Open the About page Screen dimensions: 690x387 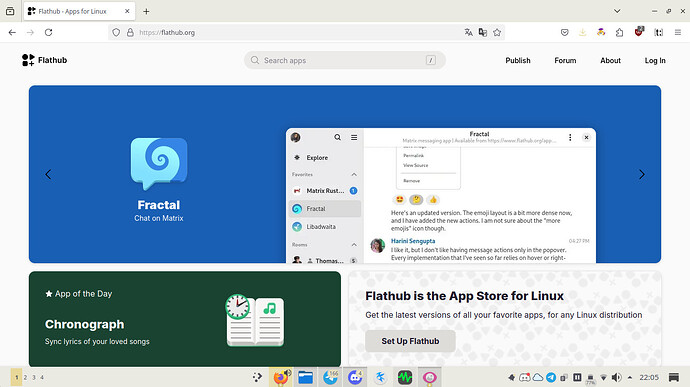(x=610, y=60)
